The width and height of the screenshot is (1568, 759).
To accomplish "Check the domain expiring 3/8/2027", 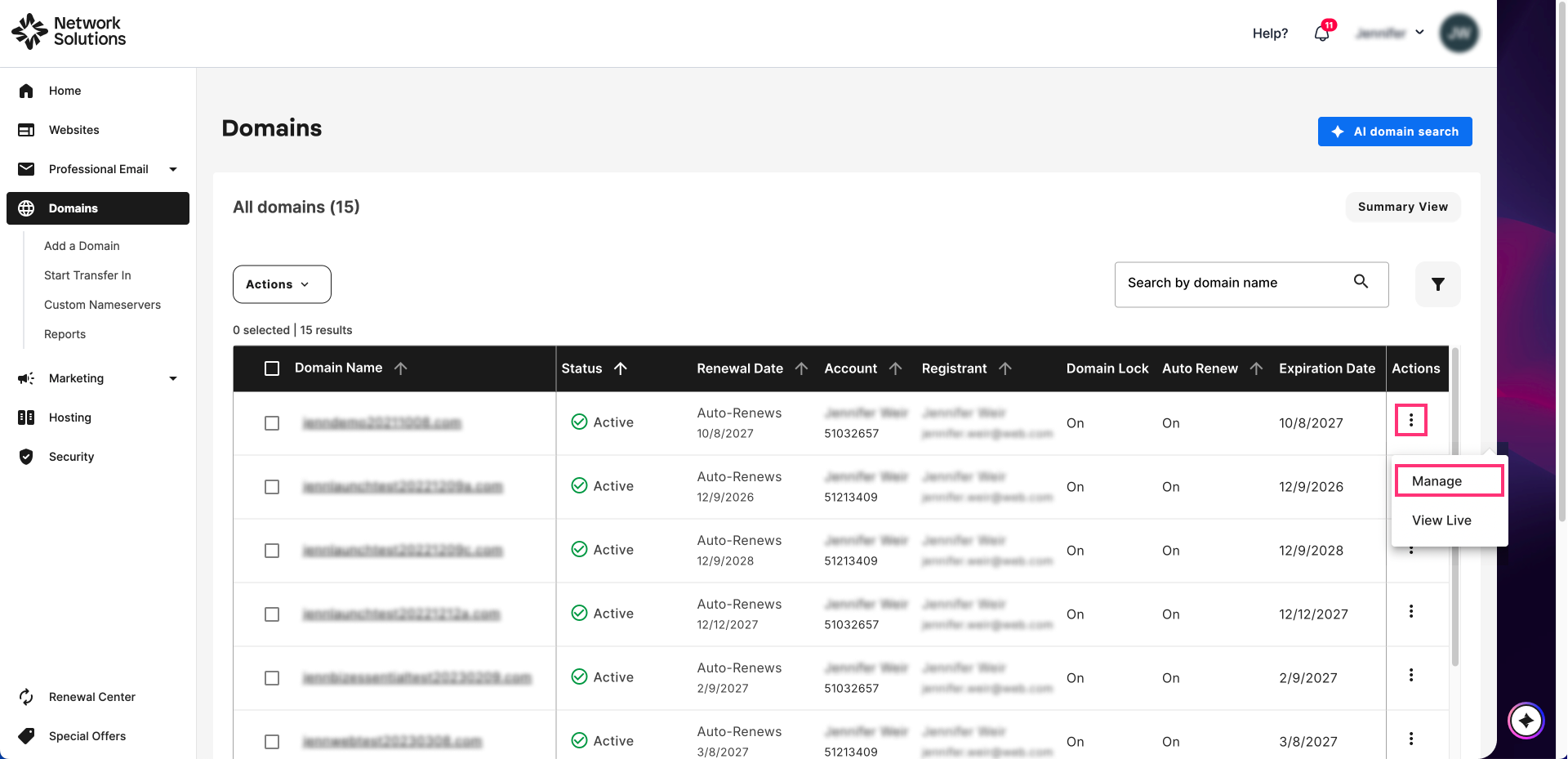I will click(272, 742).
